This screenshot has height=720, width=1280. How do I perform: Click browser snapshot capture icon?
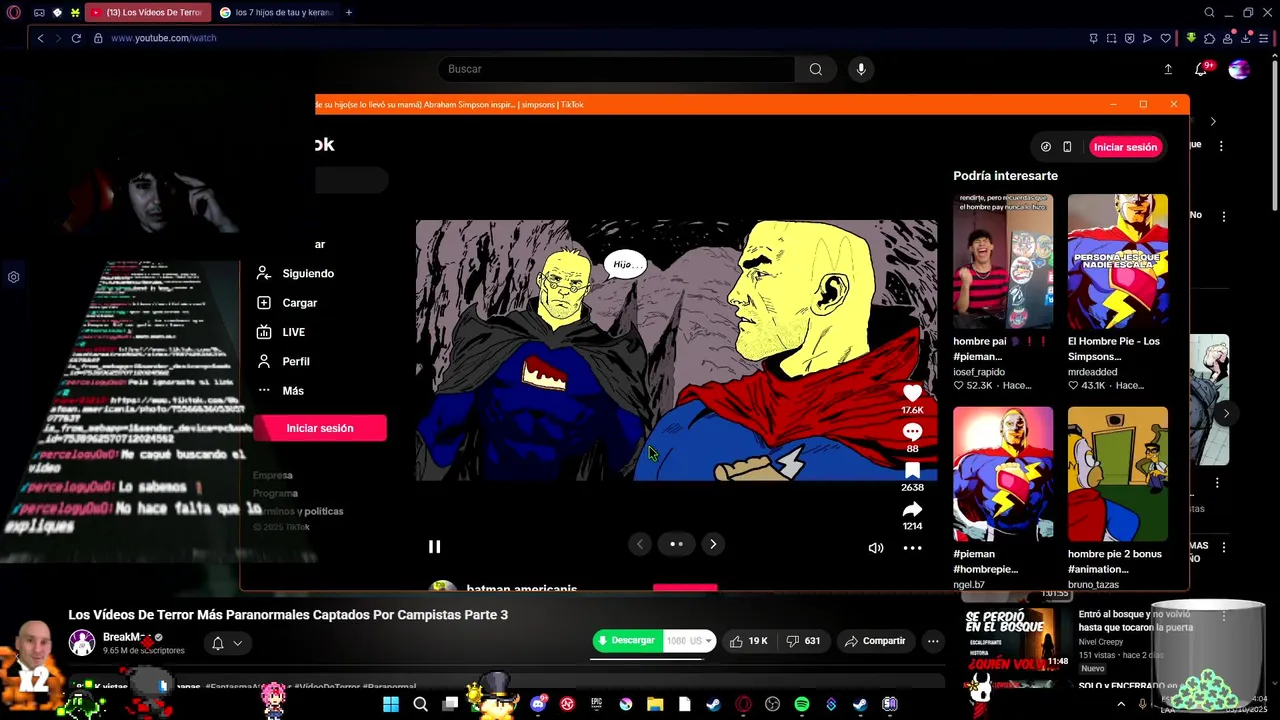(x=1111, y=38)
